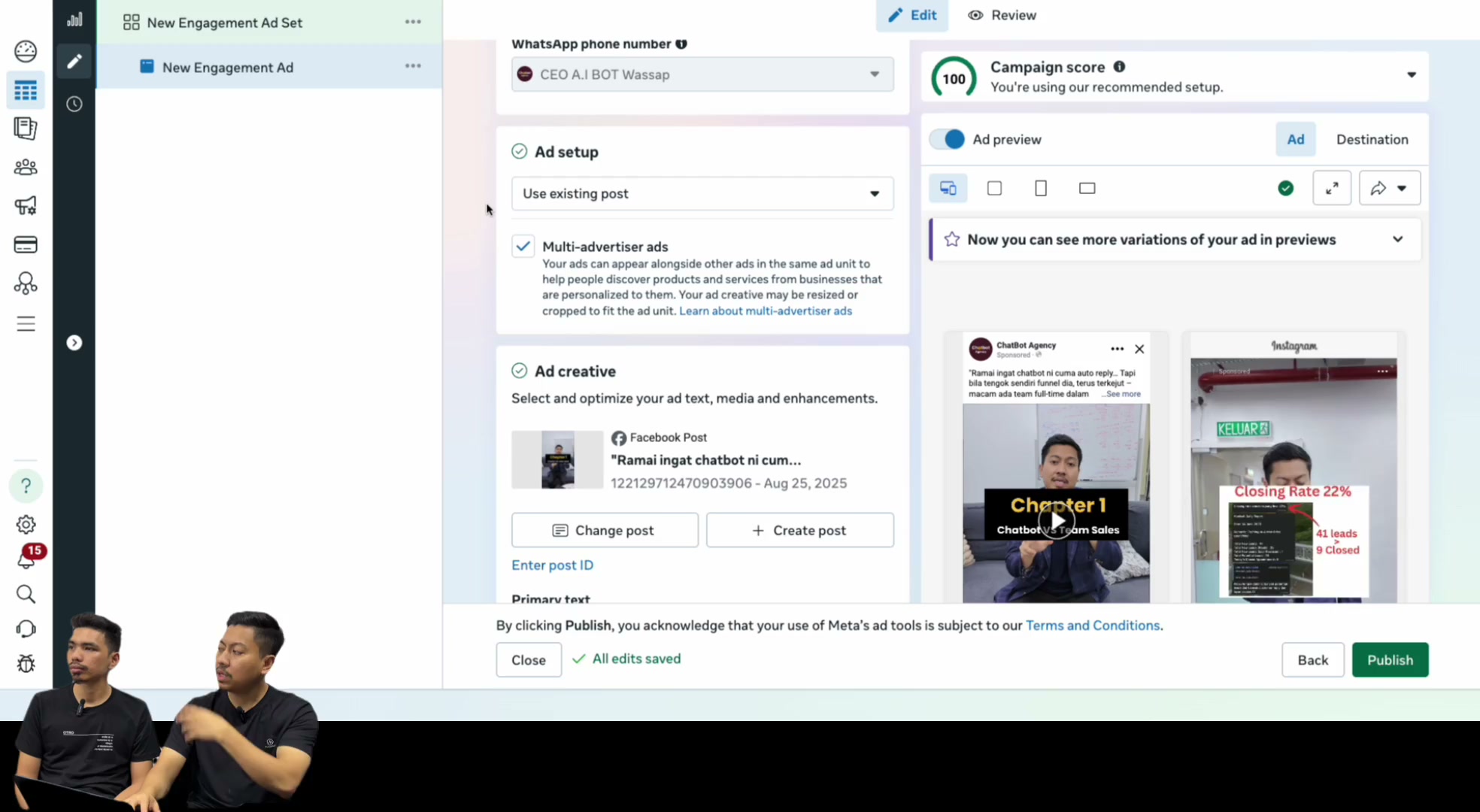Viewport: 1480px width, 812px height.
Task: Open the Enter post ID link
Action: [552, 565]
